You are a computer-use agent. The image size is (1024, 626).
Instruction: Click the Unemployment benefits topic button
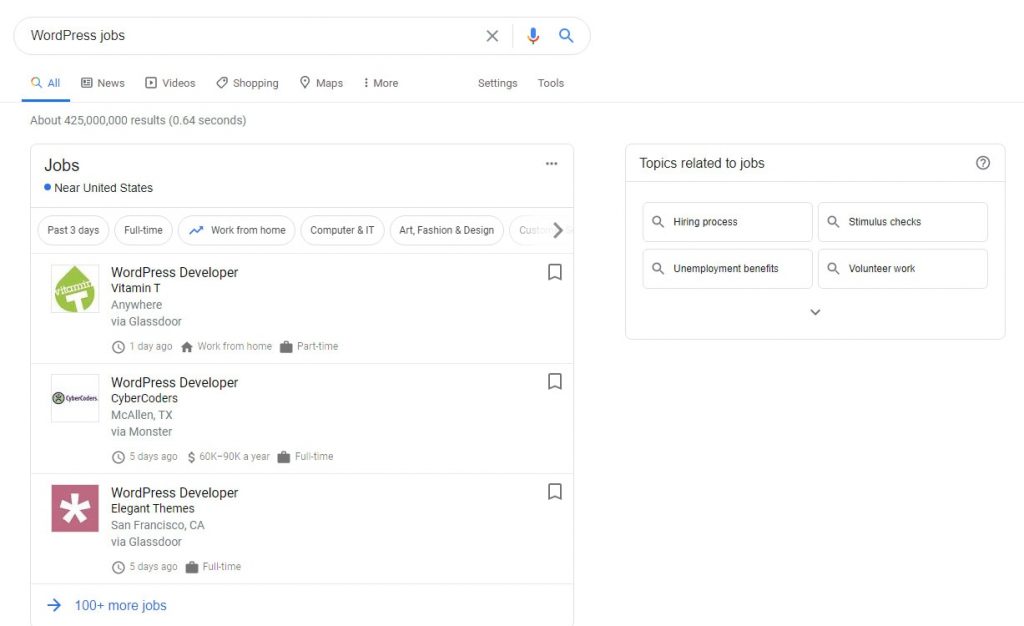pos(727,268)
